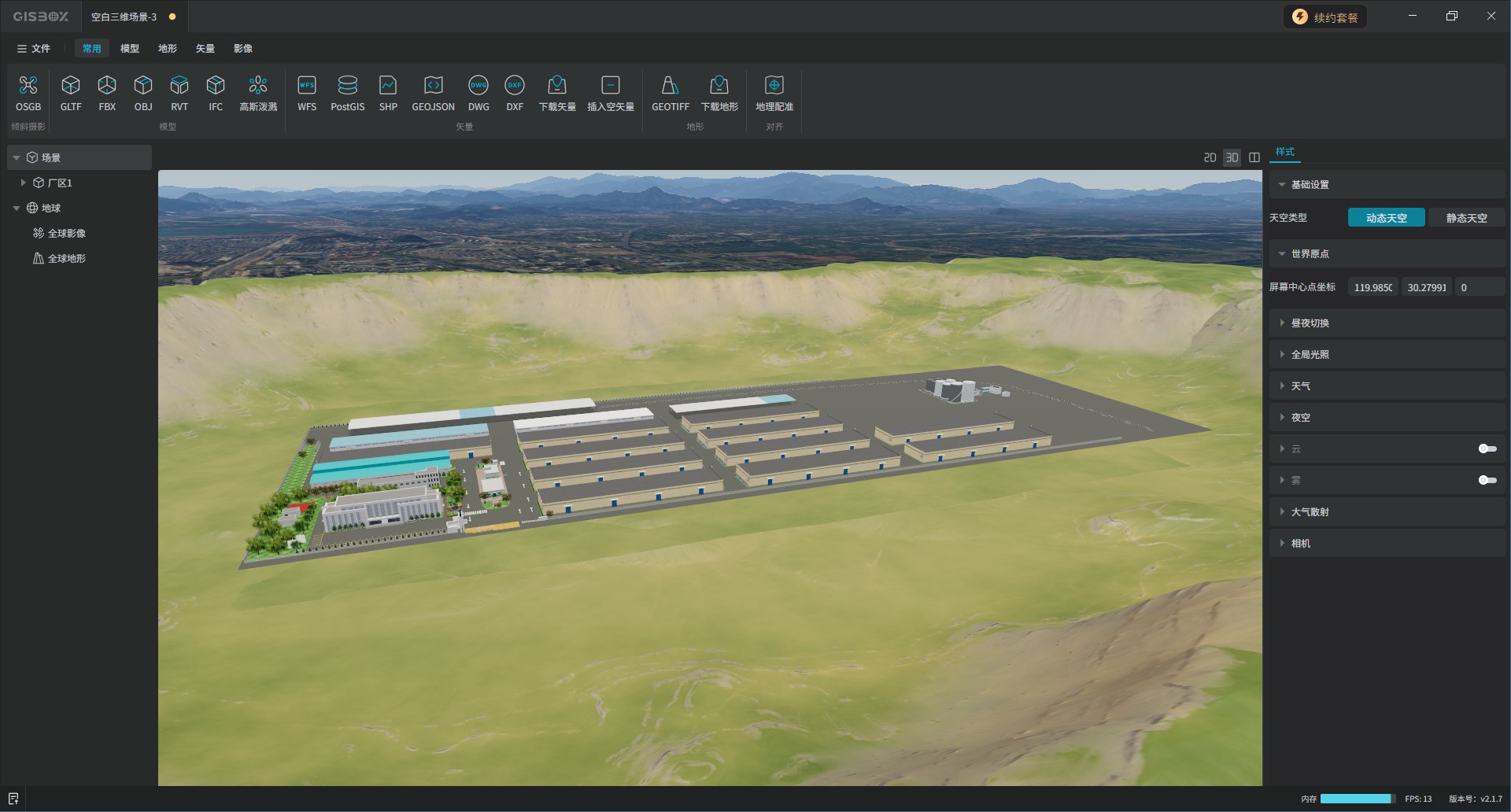
Task: Click the 续约套餐 renewal button
Action: (x=1326, y=17)
